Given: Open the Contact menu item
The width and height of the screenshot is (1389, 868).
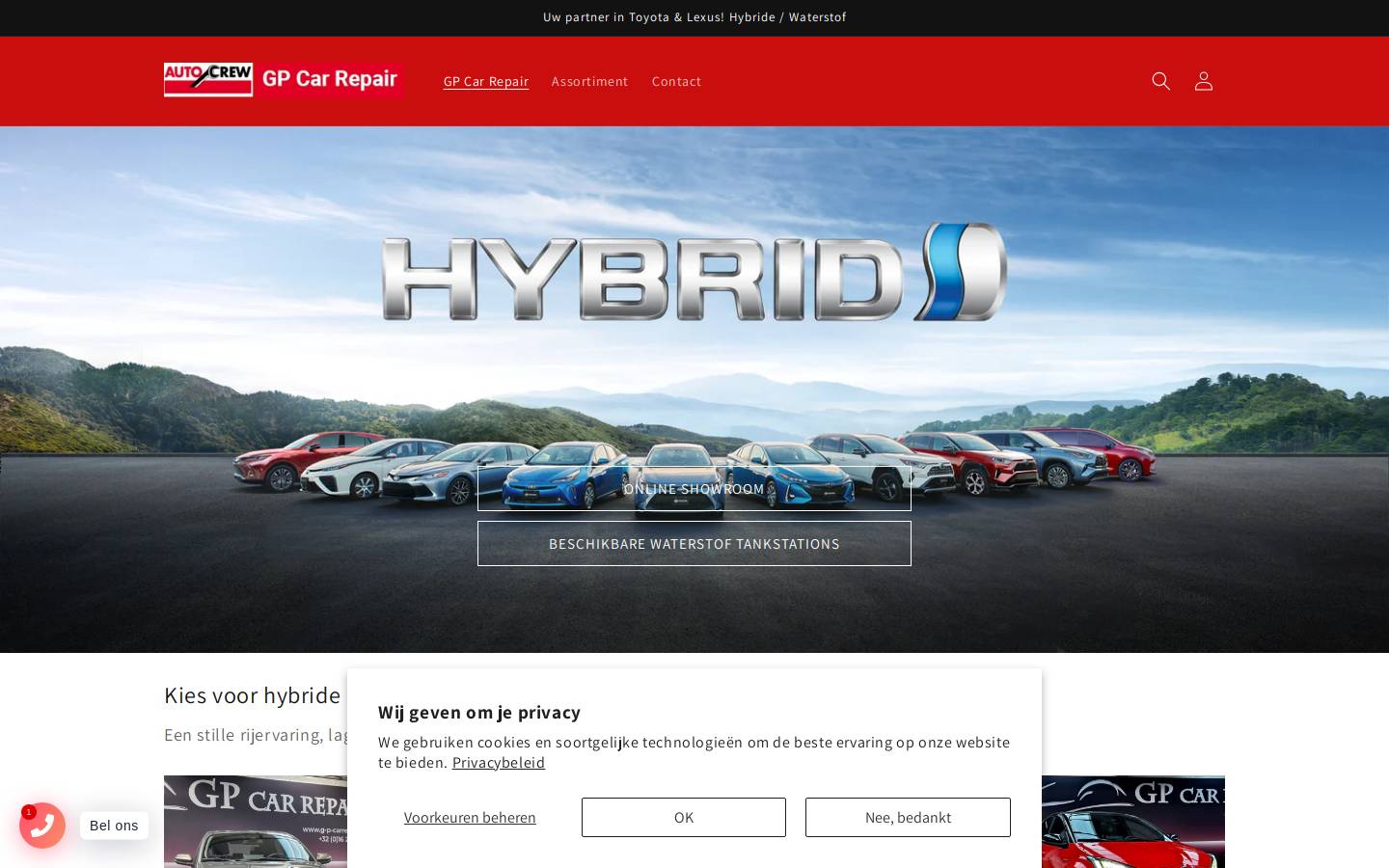Looking at the screenshot, I should click(x=676, y=81).
